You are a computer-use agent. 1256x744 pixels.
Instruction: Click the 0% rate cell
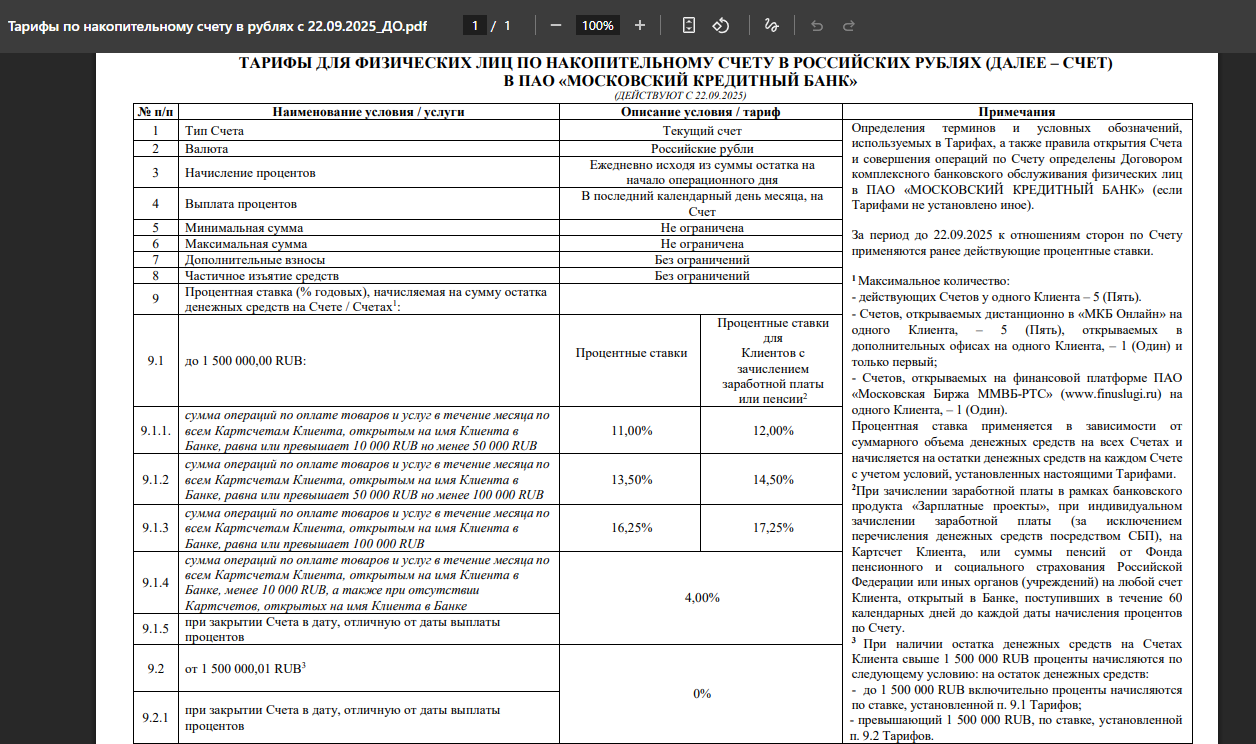tap(702, 694)
